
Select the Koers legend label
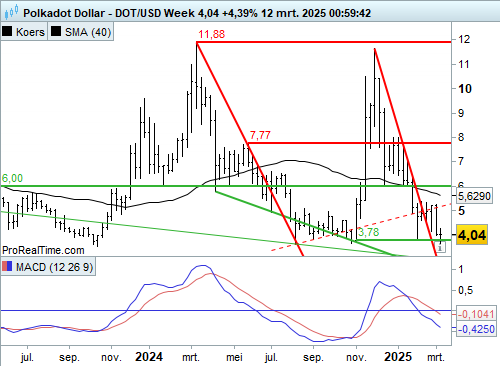point(30,32)
